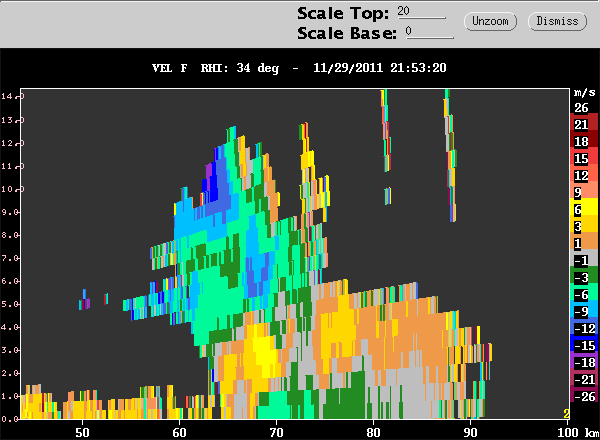The width and height of the screenshot is (600, 440).
Task: Edit the Scale Top value field
Action: (421, 11)
